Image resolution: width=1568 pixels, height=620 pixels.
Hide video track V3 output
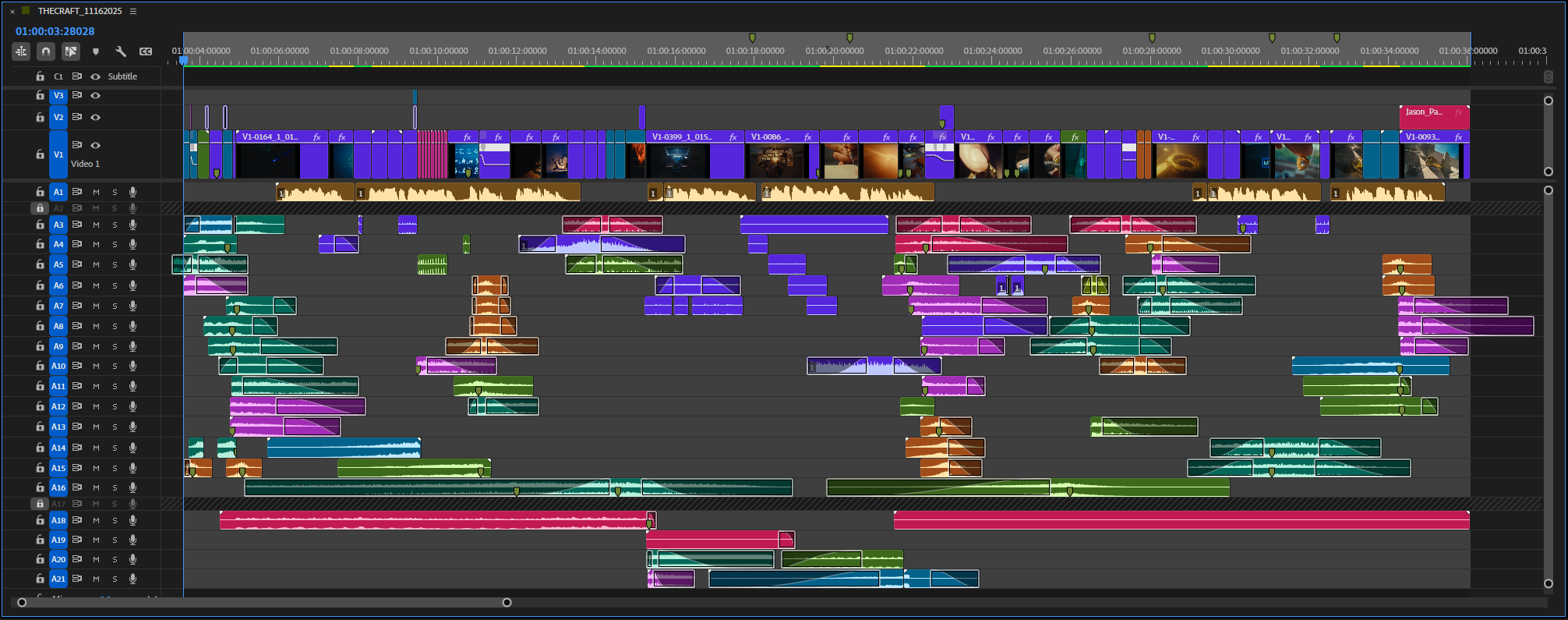[x=95, y=95]
